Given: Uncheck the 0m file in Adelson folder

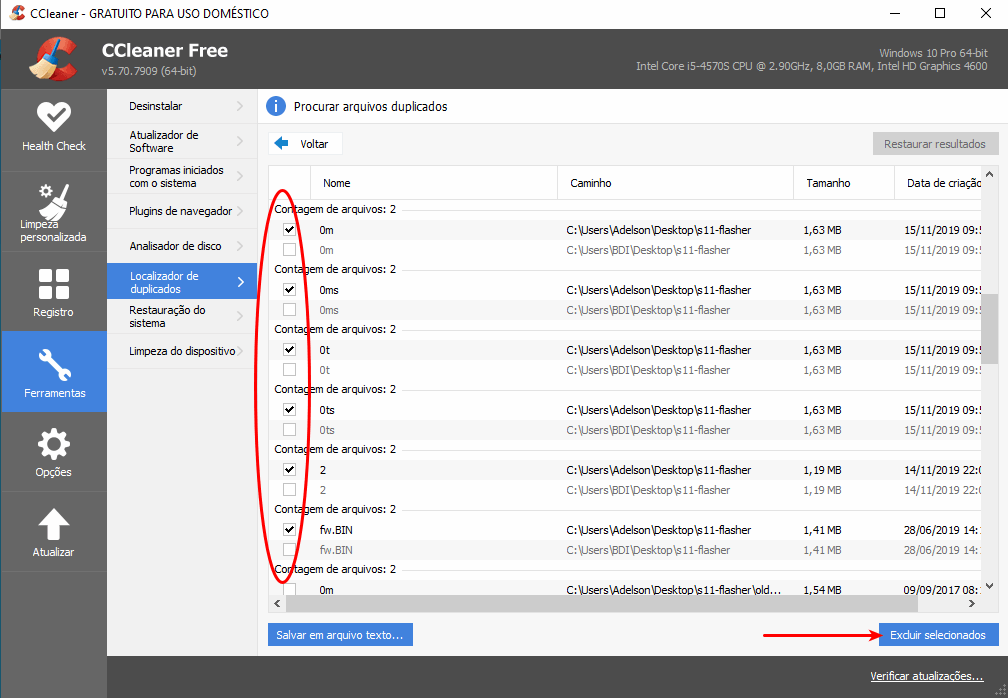Looking at the screenshot, I should pos(289,229).
